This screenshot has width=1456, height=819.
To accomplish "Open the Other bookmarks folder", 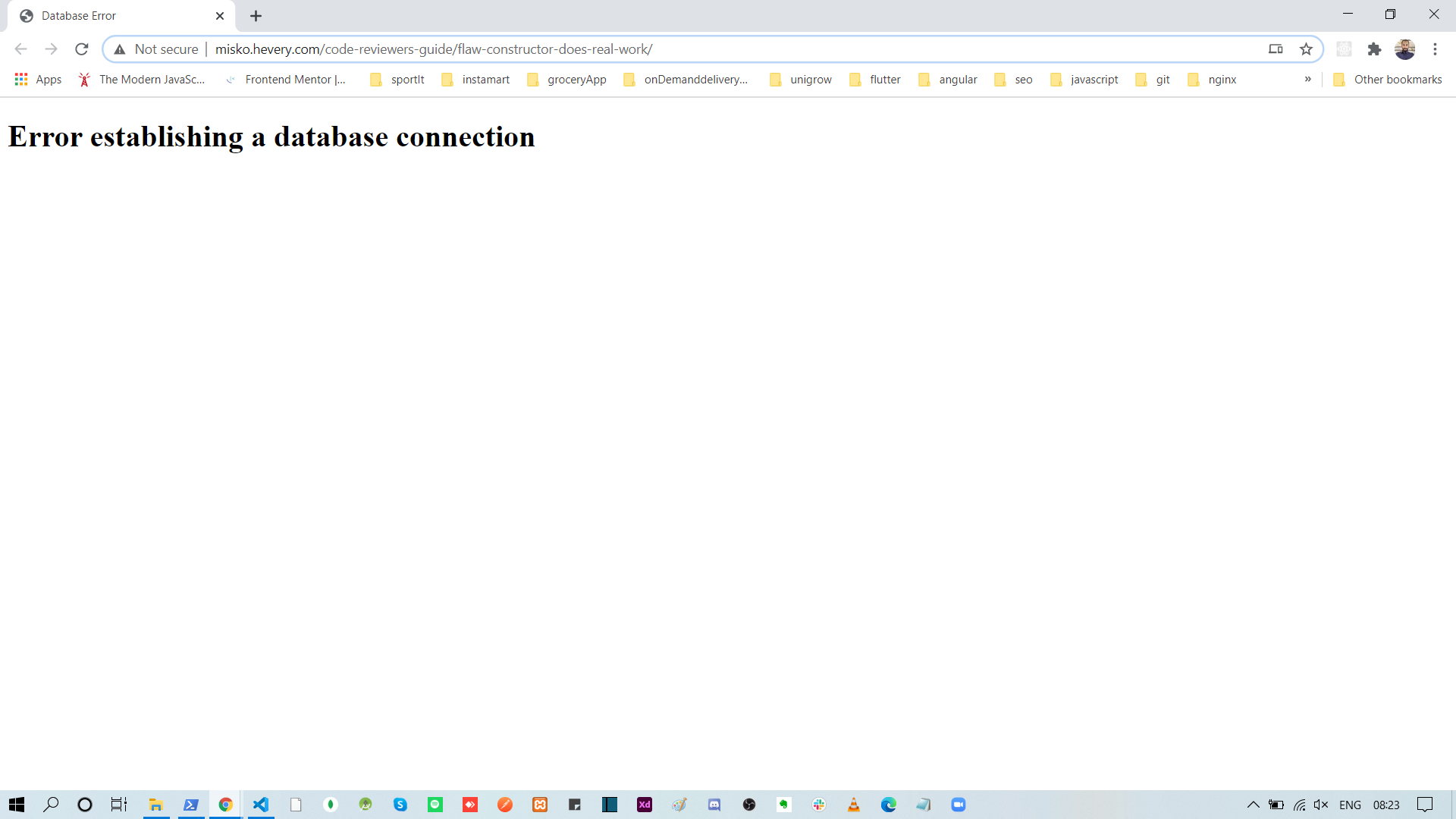I will coord(1388,80).
